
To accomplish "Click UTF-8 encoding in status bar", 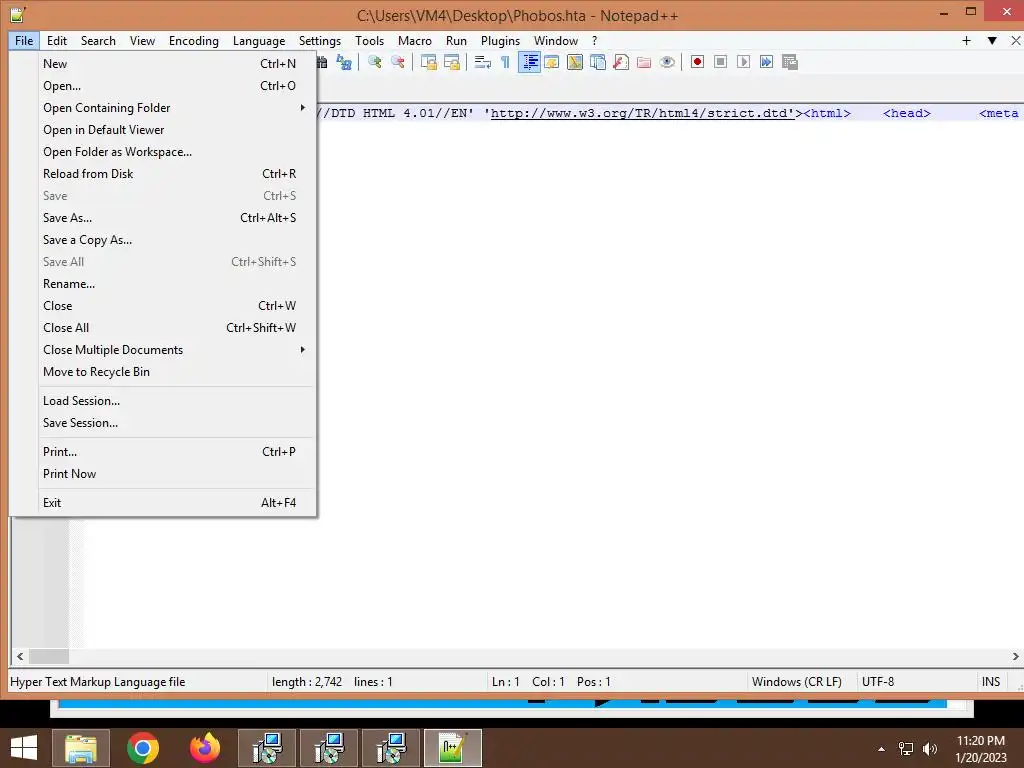I will 878,681.
